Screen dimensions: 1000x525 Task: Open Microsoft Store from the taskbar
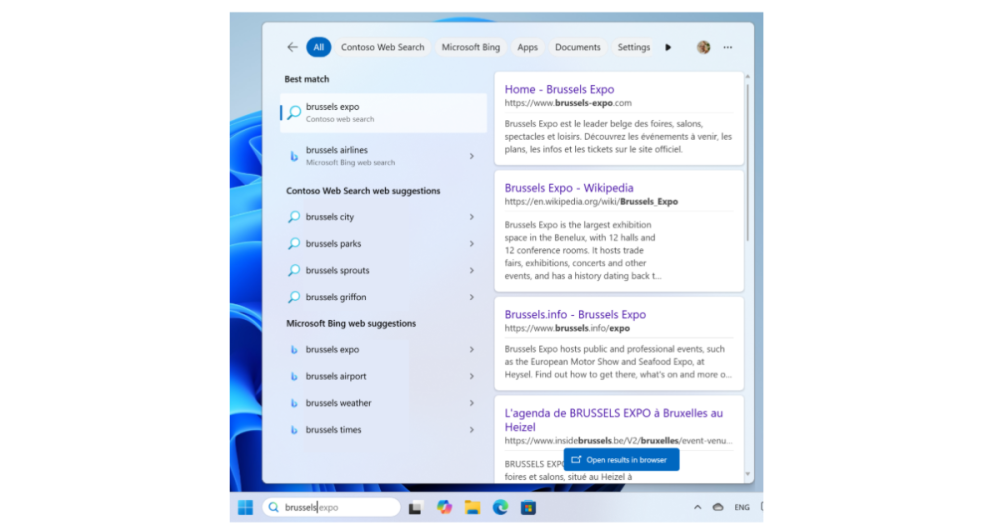point(528,507)
